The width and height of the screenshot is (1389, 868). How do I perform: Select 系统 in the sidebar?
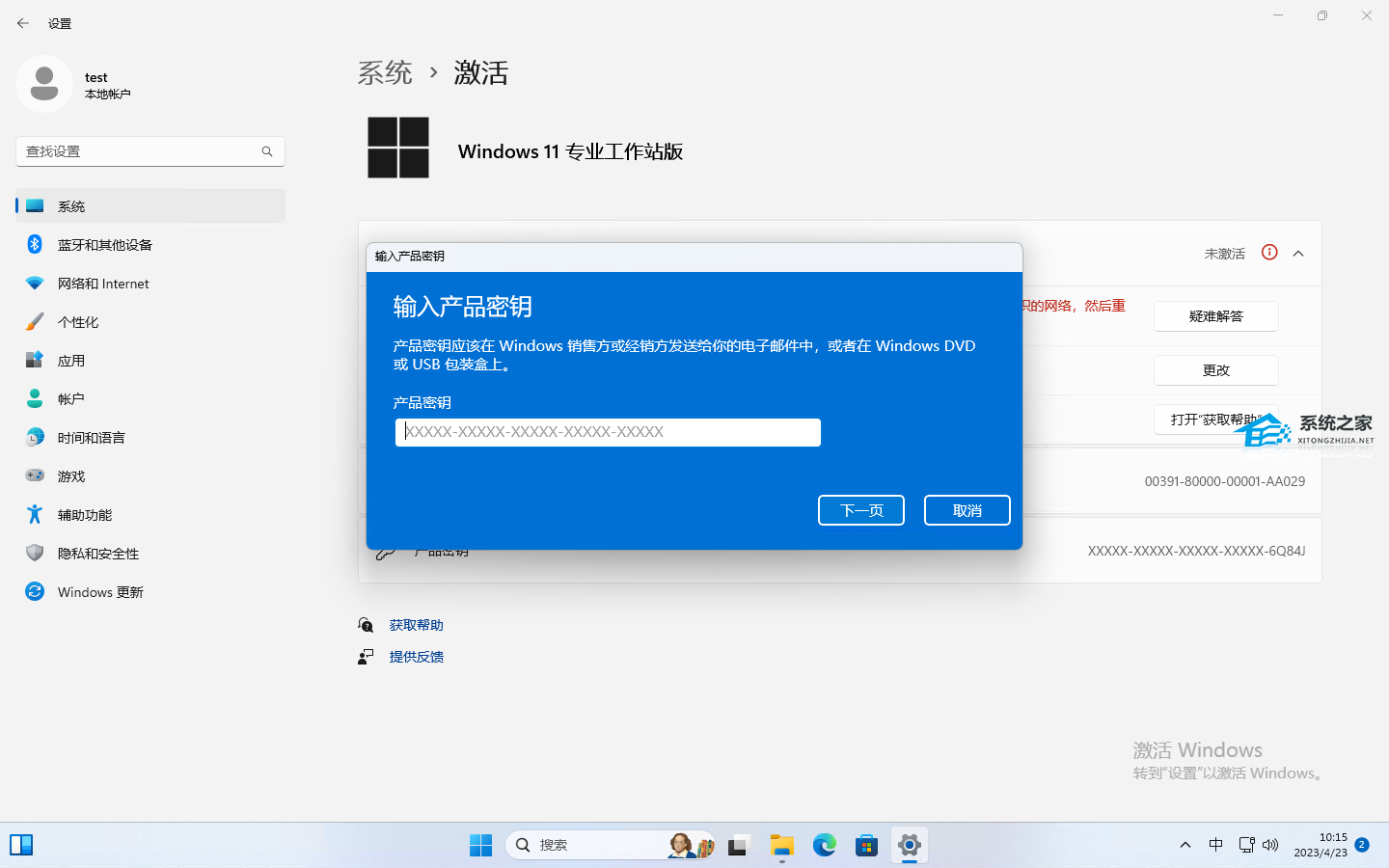(150, 206)
